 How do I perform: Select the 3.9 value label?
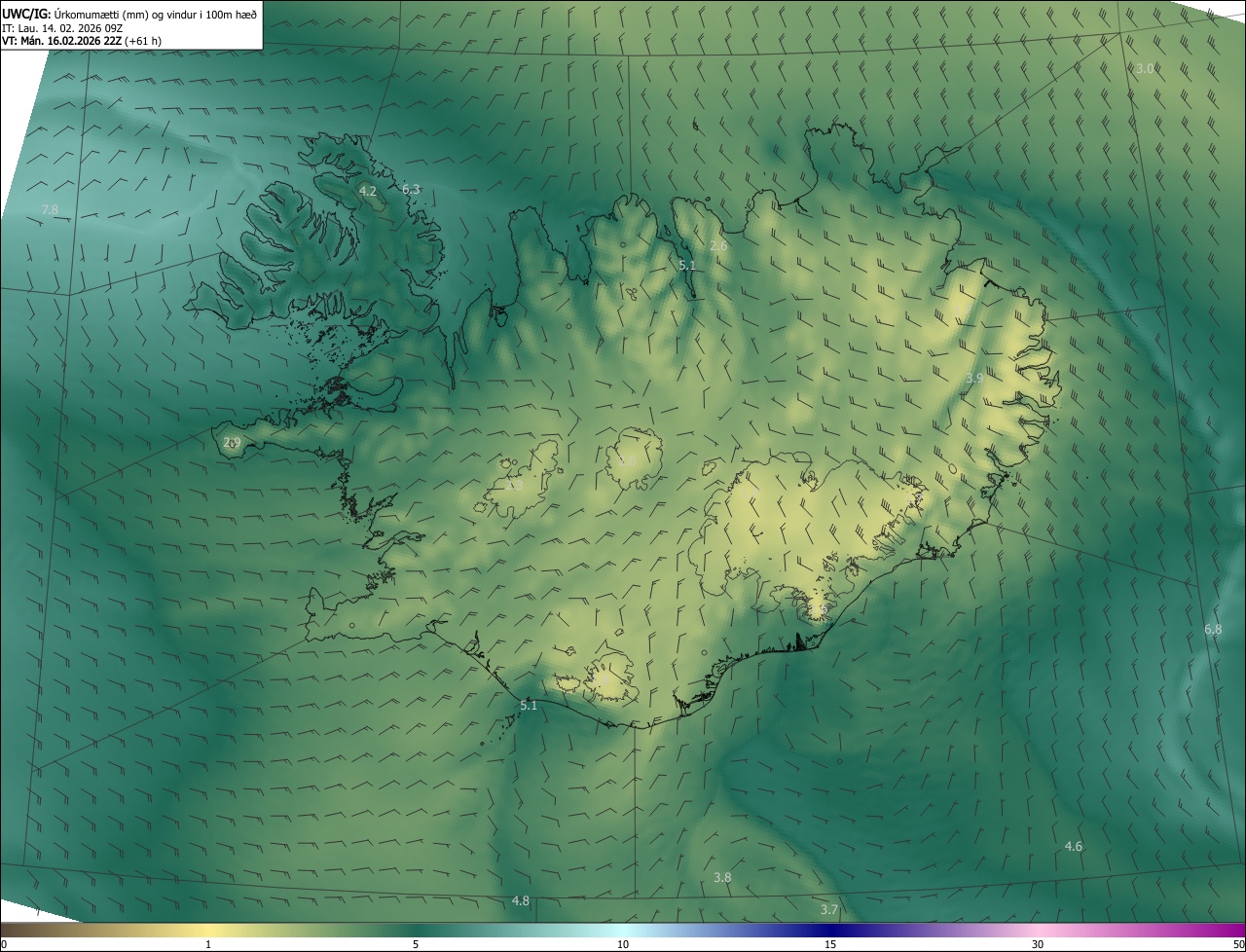click(x=974, y=379)
